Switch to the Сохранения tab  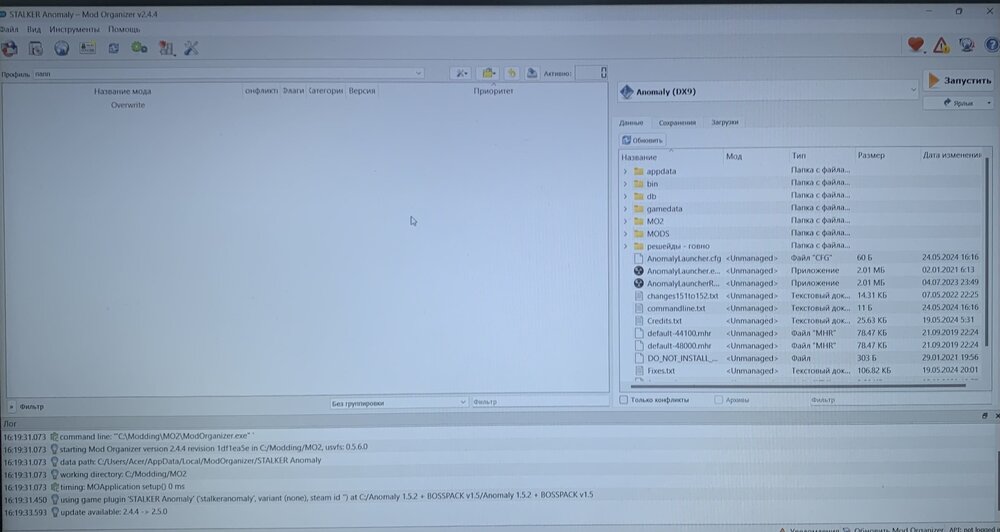pos(677,122)
